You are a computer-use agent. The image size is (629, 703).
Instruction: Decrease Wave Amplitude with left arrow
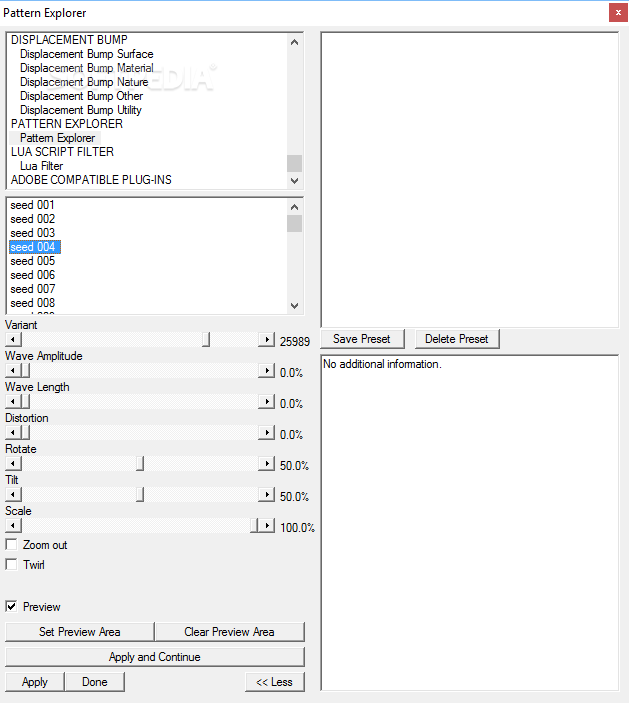point(13,370)
